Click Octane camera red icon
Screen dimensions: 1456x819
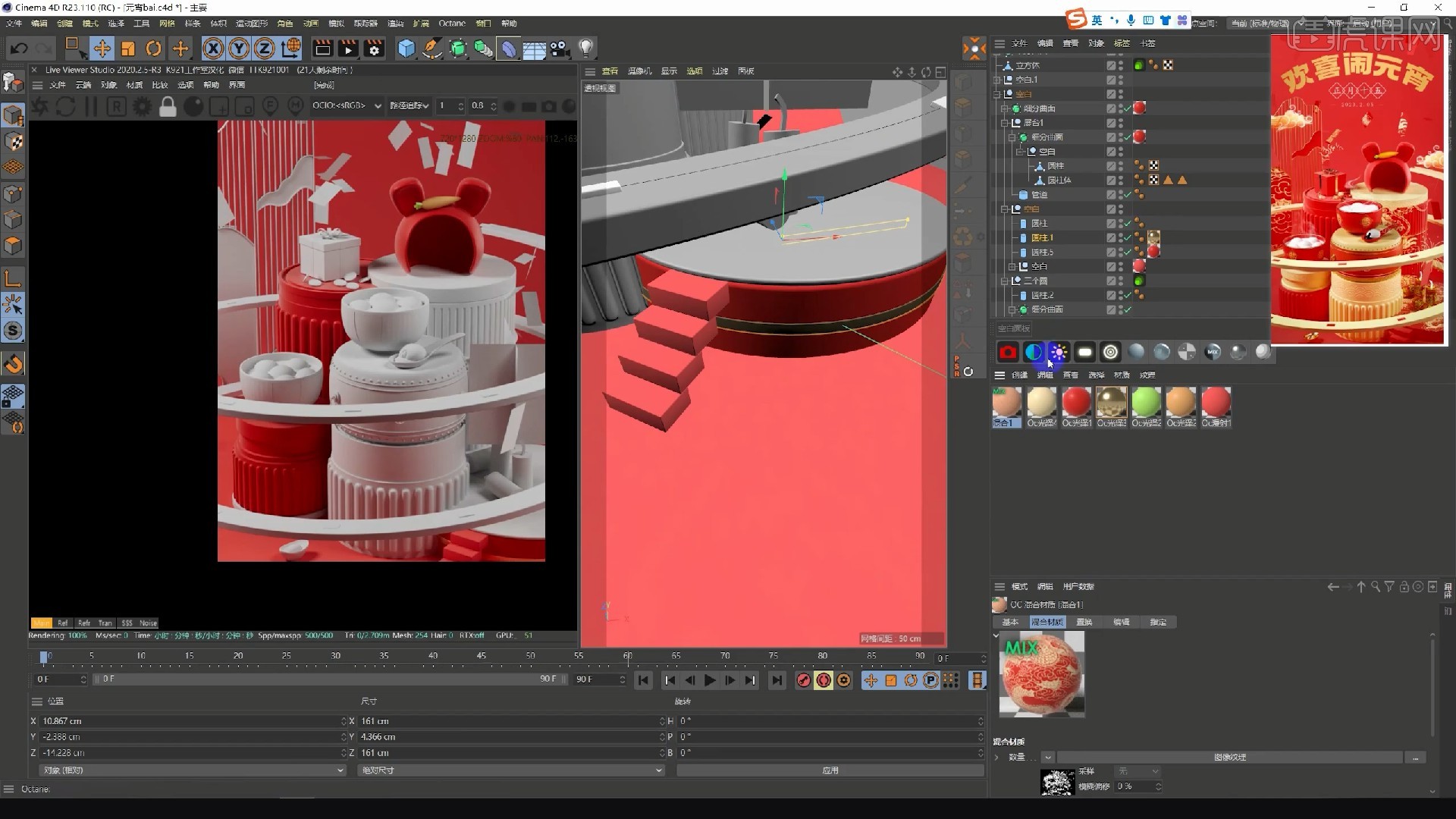click(x=1008, y=352)
